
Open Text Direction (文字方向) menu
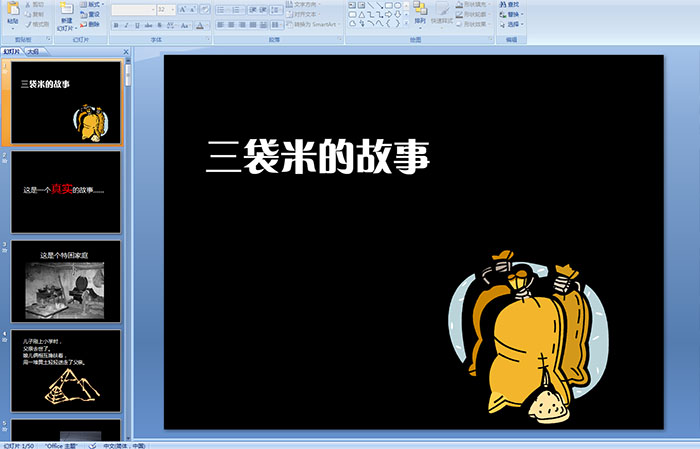pos(304,4)
